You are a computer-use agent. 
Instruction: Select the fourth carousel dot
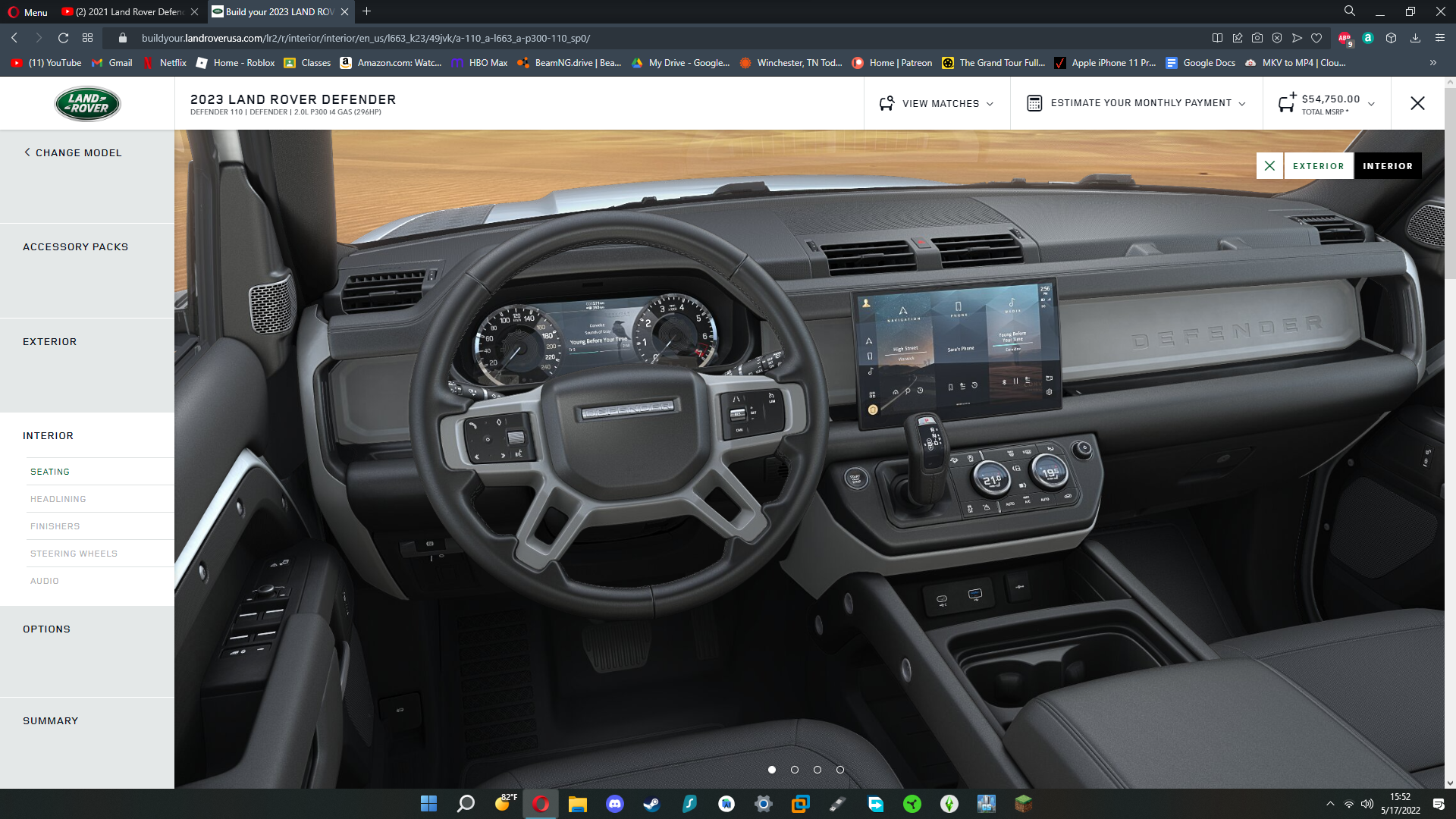coord(840,770)
